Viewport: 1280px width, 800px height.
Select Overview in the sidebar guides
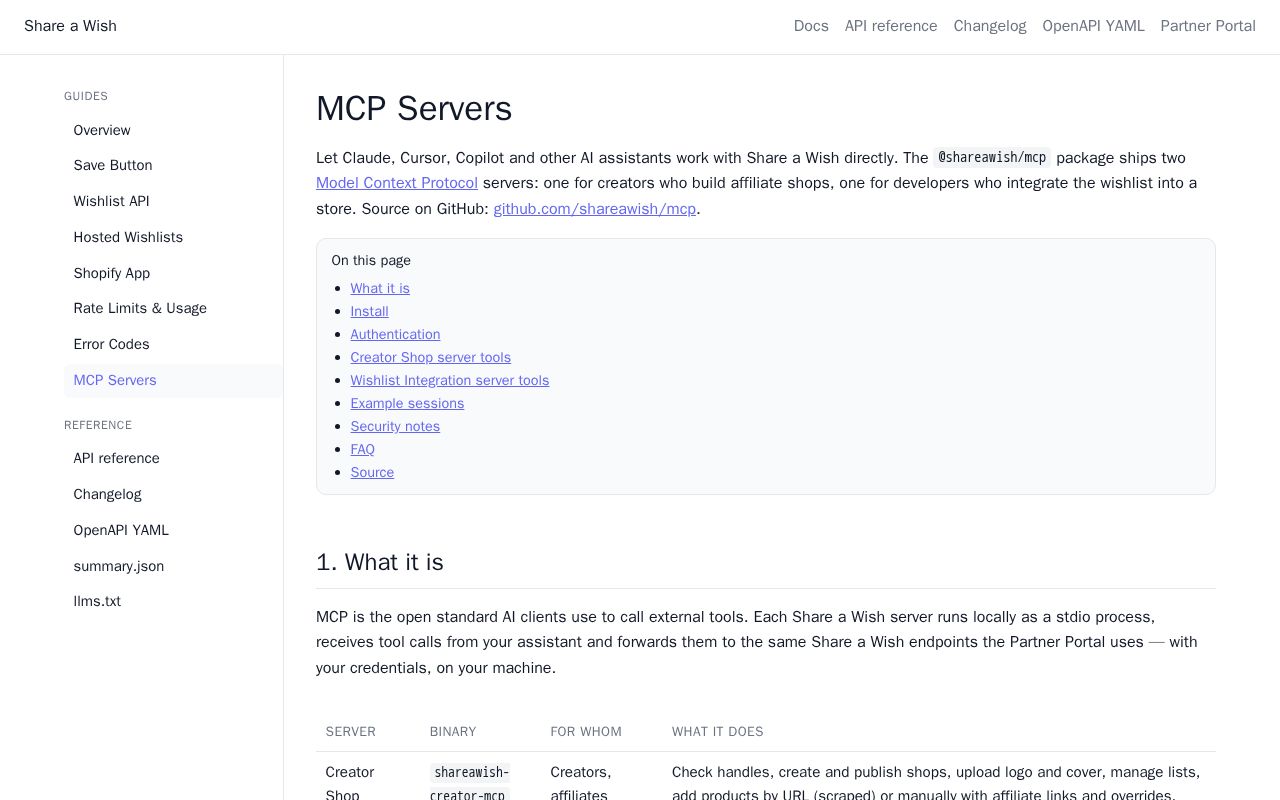click(173, 130)
